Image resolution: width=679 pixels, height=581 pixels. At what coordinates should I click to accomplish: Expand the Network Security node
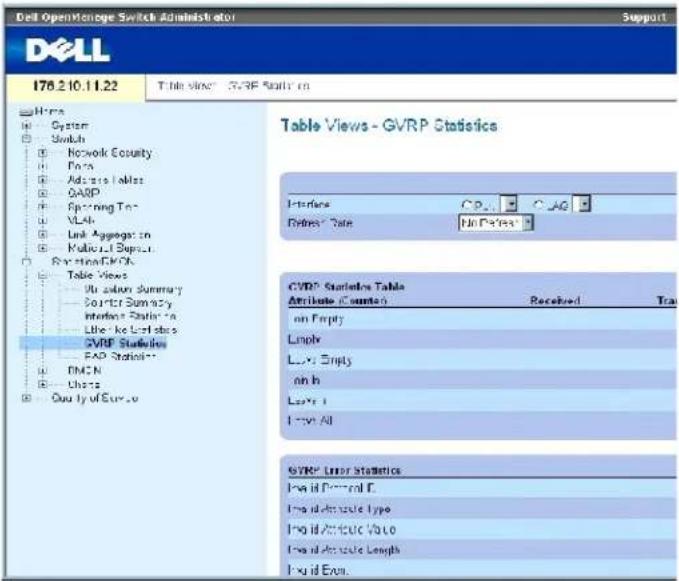coord(42,153)
